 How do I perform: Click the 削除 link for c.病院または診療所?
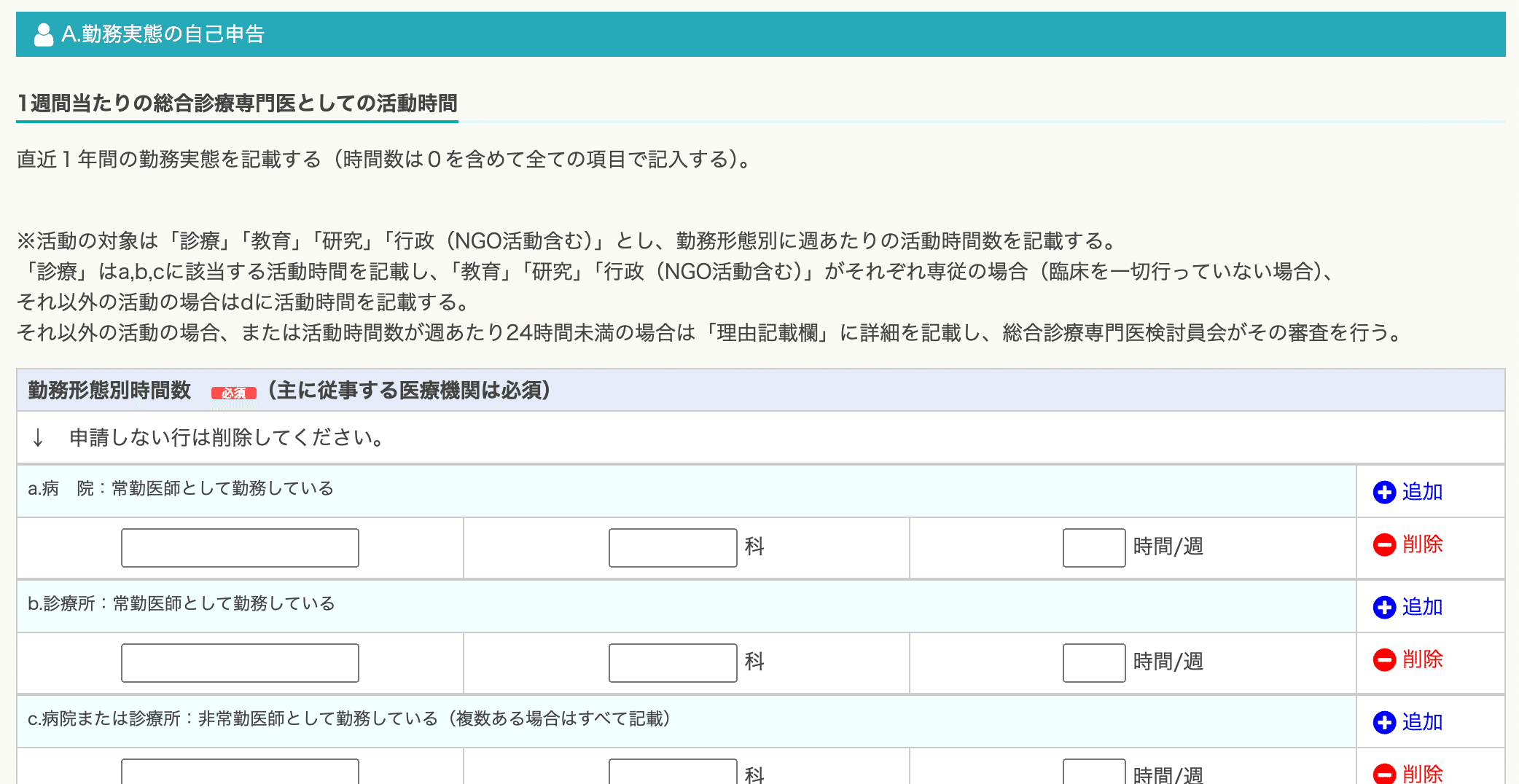tap(1422, 774)
